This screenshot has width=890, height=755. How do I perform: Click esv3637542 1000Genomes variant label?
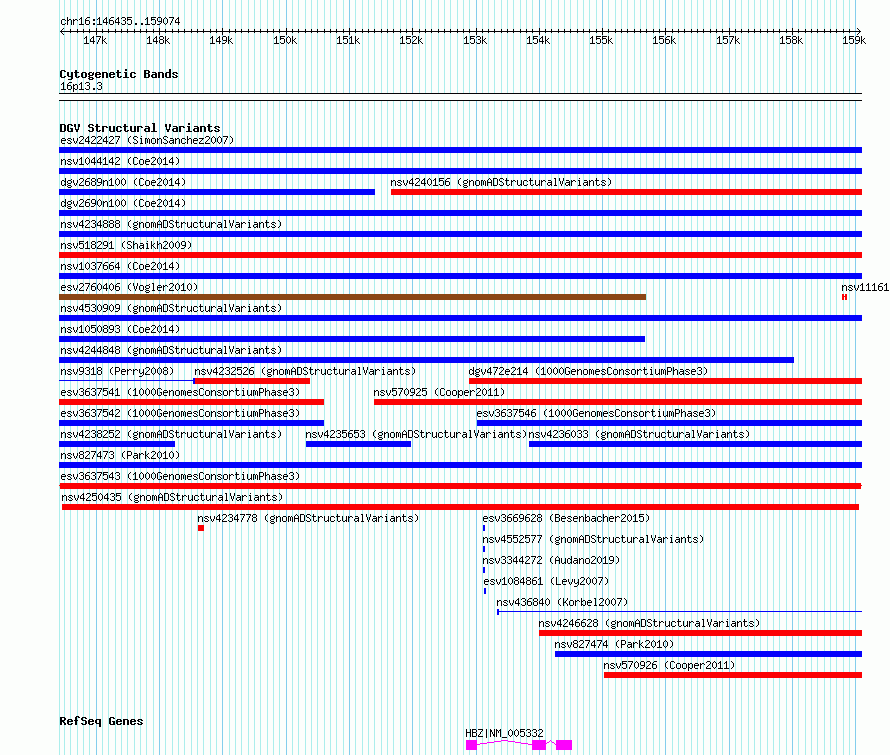180,413
